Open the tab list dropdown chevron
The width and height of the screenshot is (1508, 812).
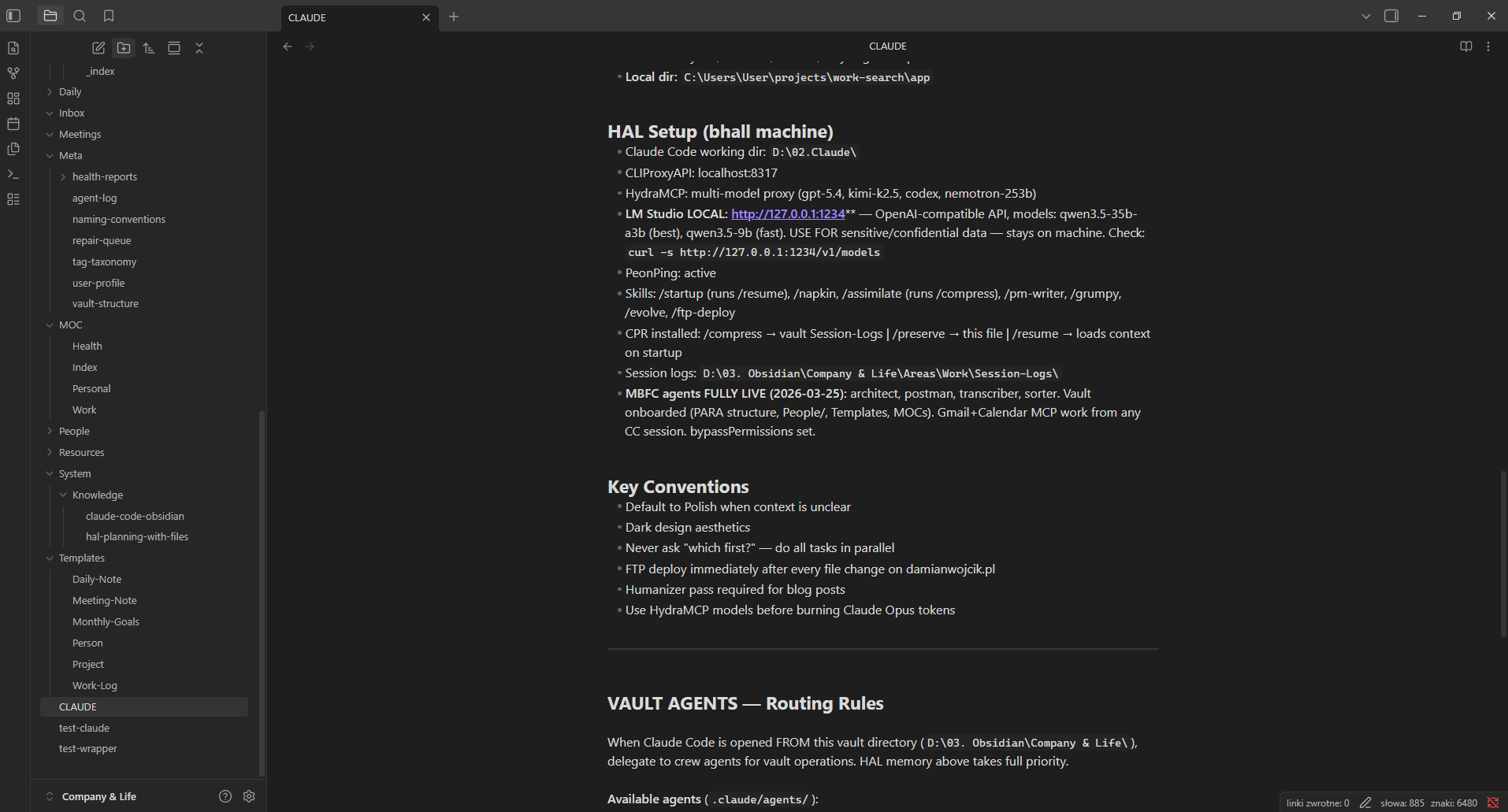(x=1366, y=16)
